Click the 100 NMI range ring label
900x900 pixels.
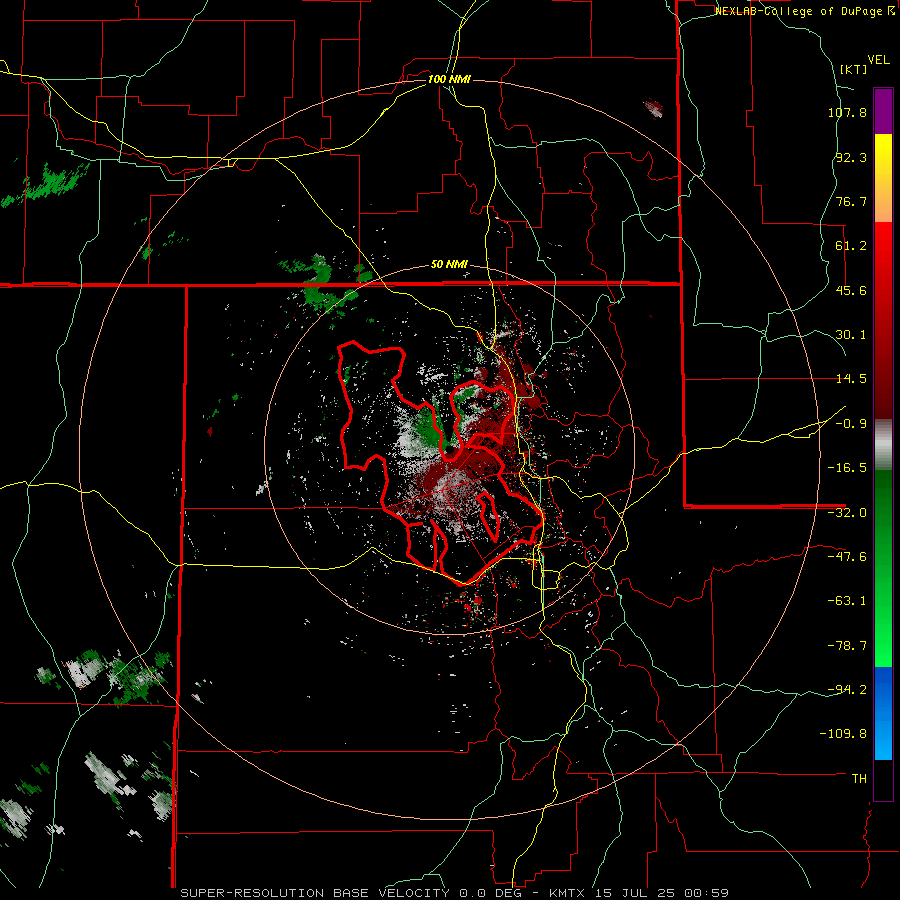point(449,79)
